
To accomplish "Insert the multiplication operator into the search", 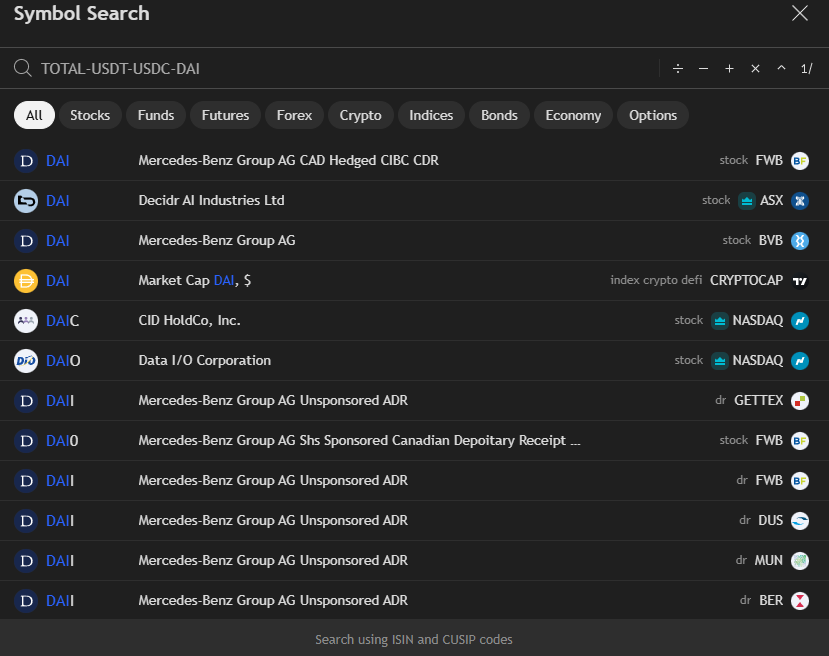I will 755,69.
